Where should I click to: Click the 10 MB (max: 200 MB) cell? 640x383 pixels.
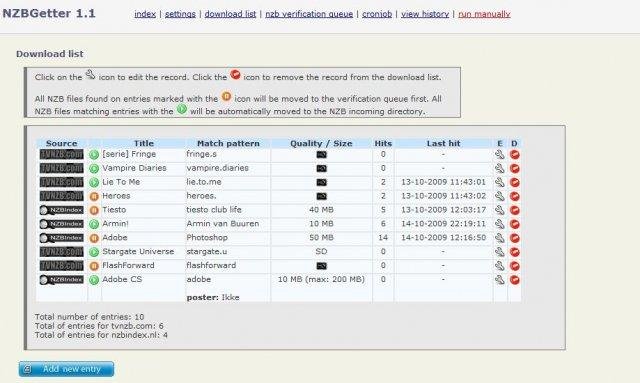pyautogui.click(x=321, y=279)
